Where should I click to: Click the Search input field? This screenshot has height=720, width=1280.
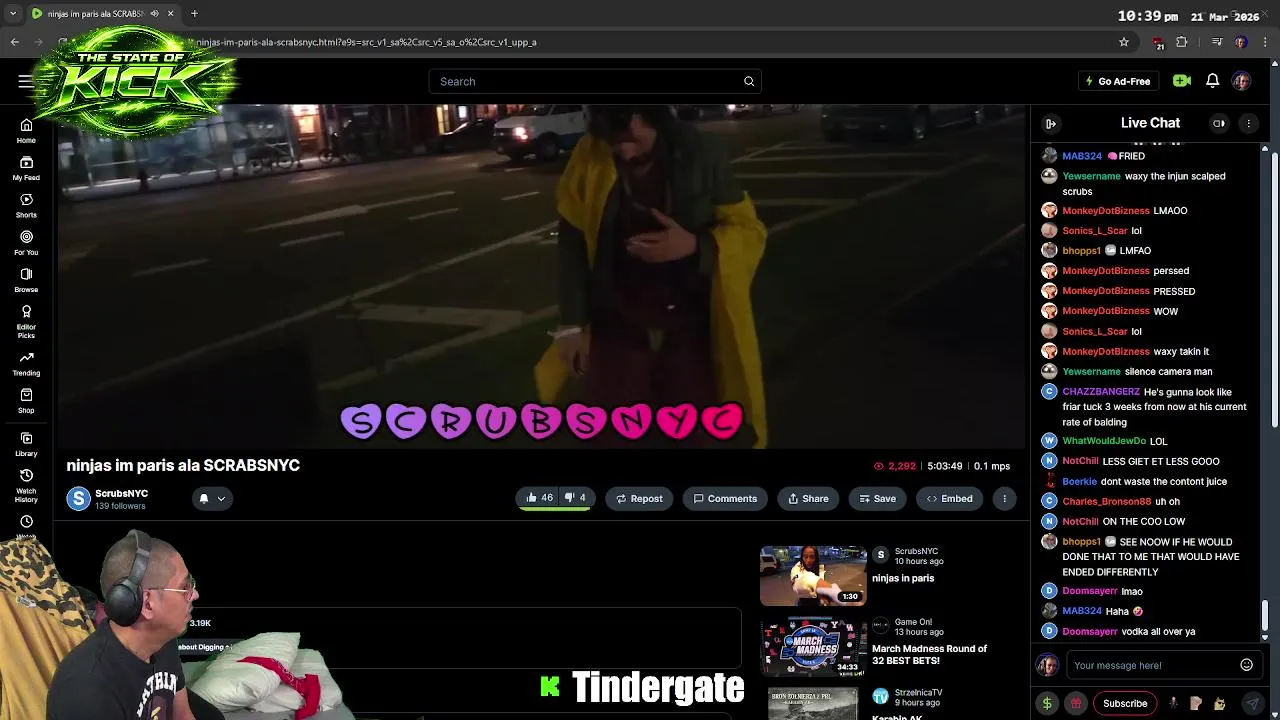tap(595, 81)
